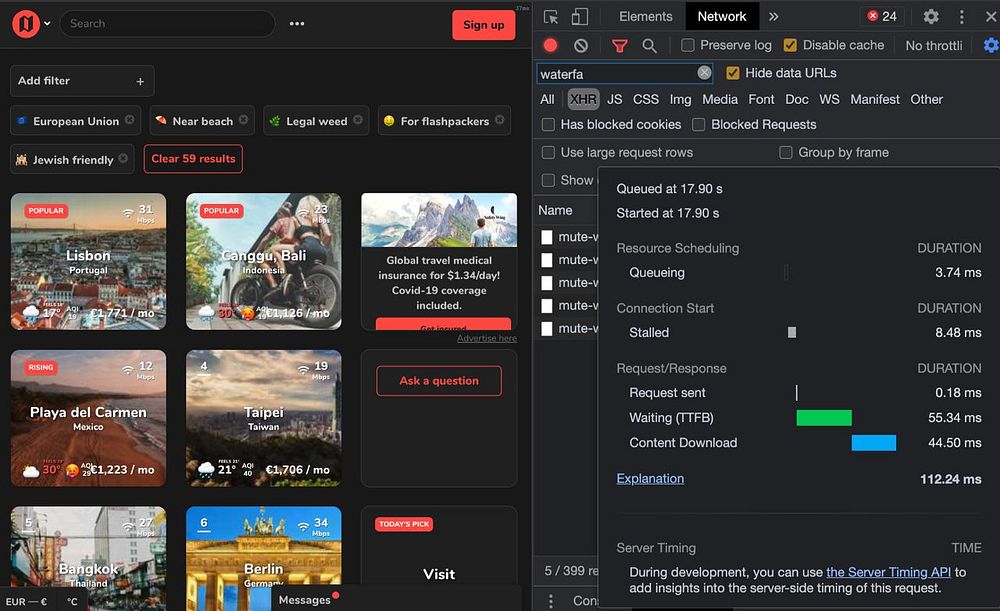Open the network search magnifier

[x=649, y=45]
